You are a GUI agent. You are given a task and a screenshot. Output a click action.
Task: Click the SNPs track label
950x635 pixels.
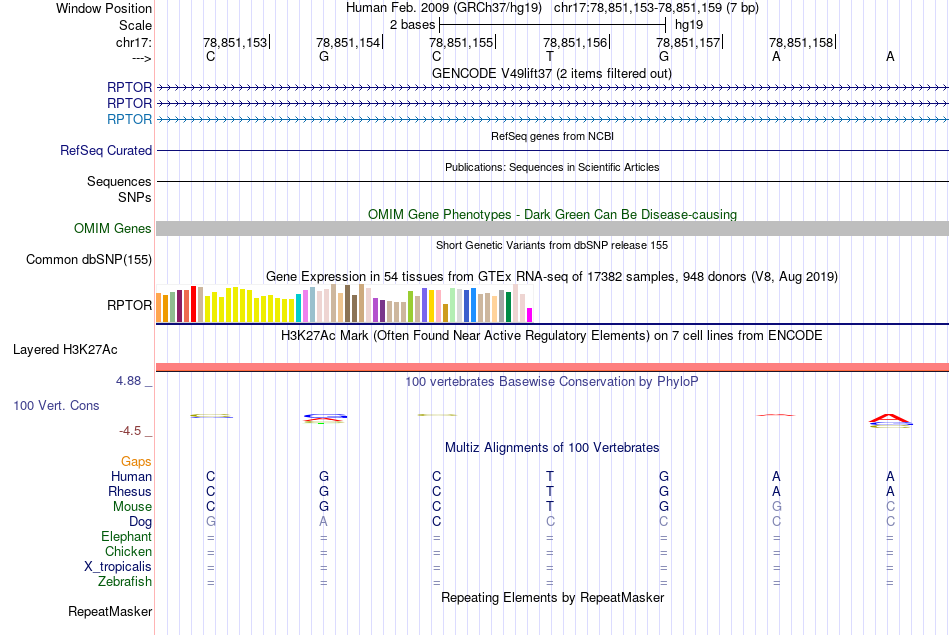(135, 197)
